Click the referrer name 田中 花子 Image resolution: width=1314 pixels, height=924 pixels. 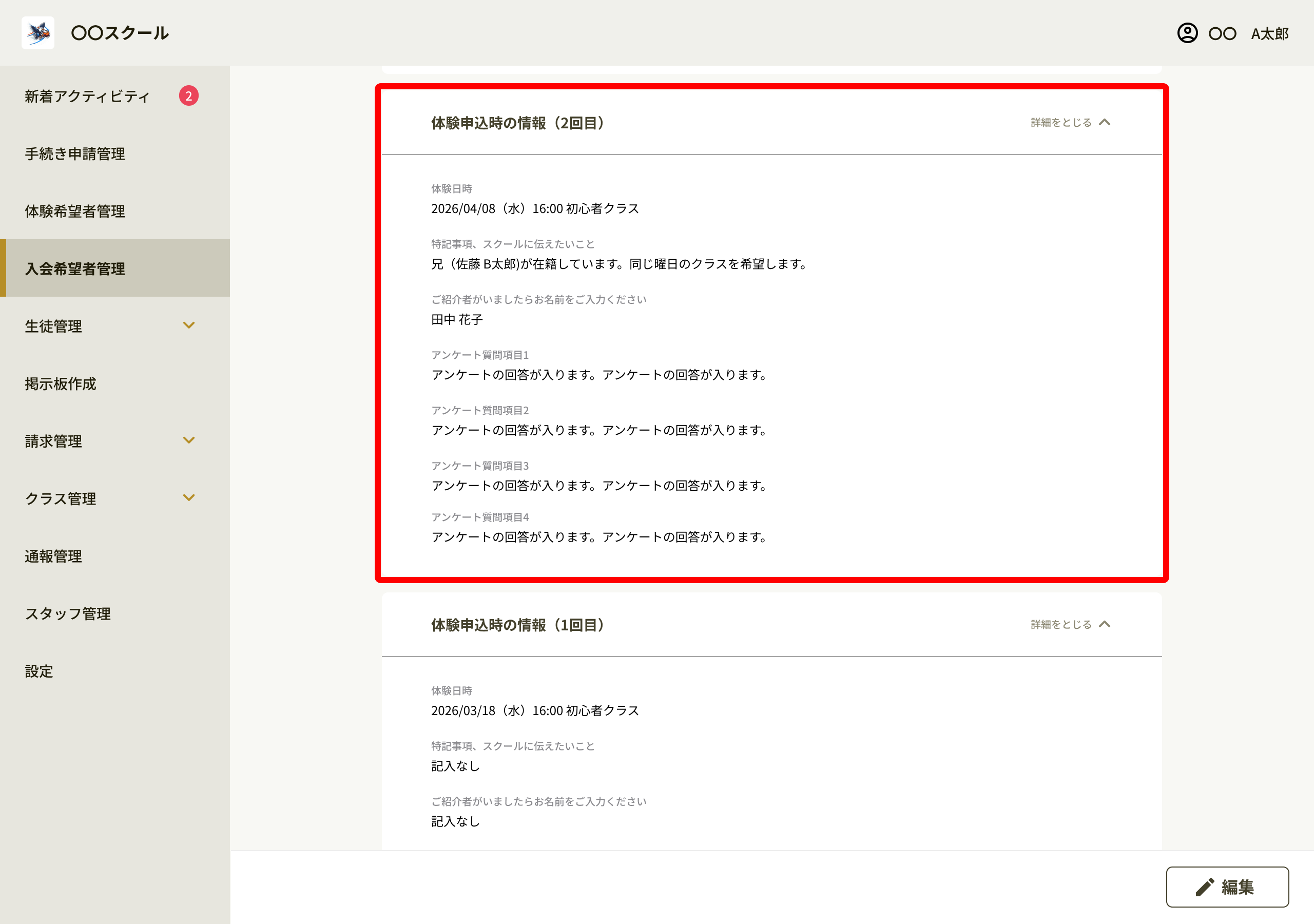[x=457, y=319]
